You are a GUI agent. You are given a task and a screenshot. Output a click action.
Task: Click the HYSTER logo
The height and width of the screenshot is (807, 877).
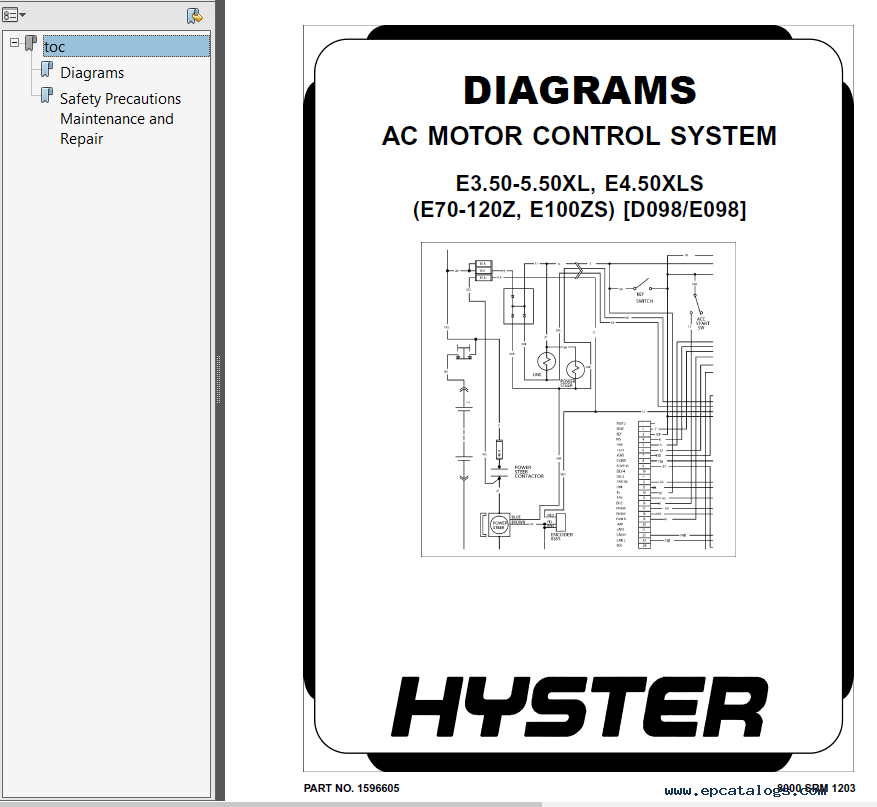(579, 707)
